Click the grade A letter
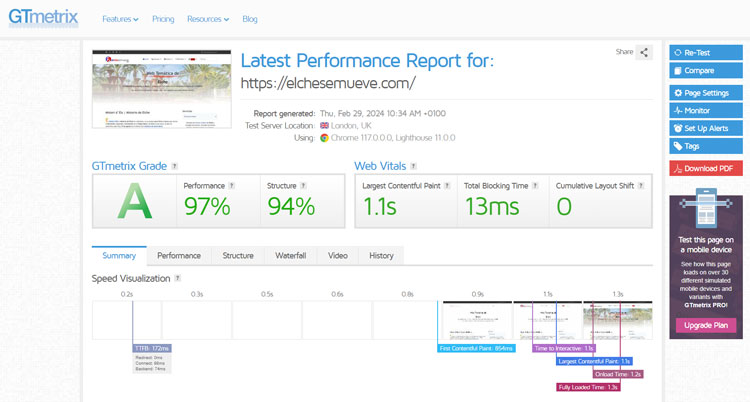This screenshot has height=402, width=750. 135,201
